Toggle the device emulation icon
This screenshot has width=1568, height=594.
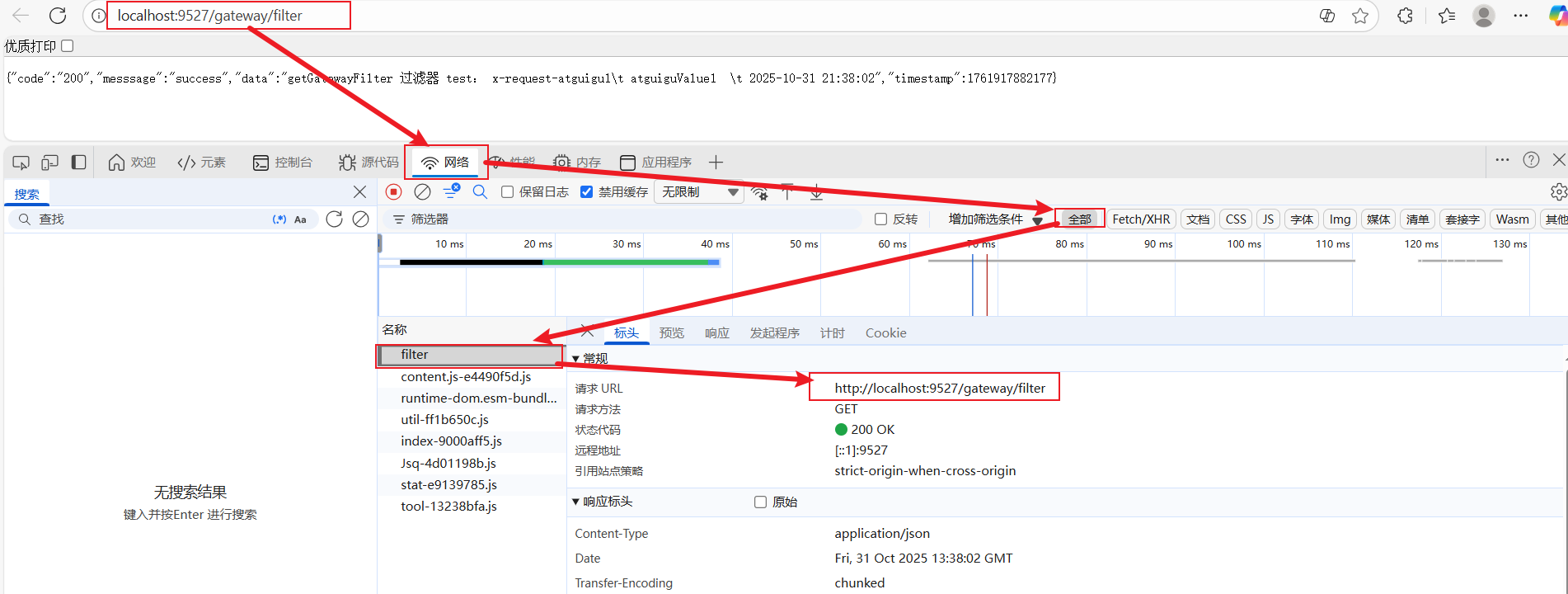[x=50, y=163]
